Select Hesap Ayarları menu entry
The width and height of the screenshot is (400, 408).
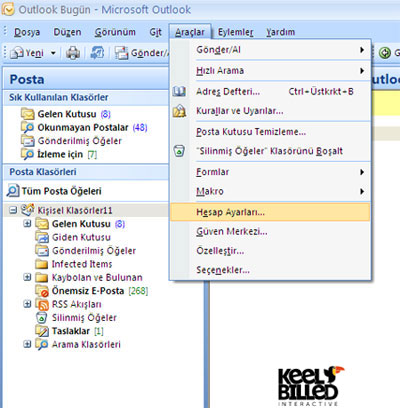pos(270,212)
